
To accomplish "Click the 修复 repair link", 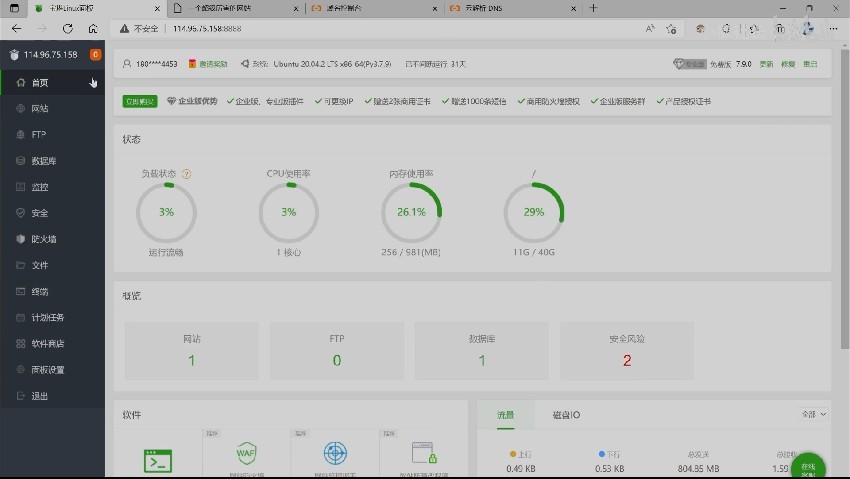I will [x=788, y=64].
